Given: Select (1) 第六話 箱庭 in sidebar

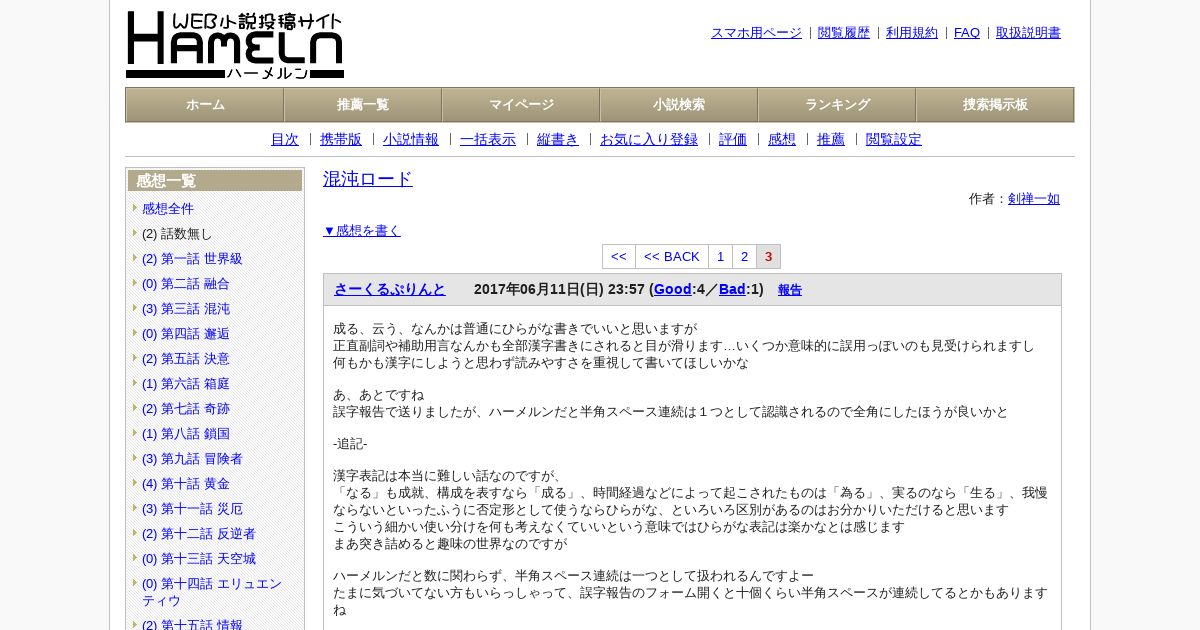Looking at the screenshot, I should click(x=186, y=384).
